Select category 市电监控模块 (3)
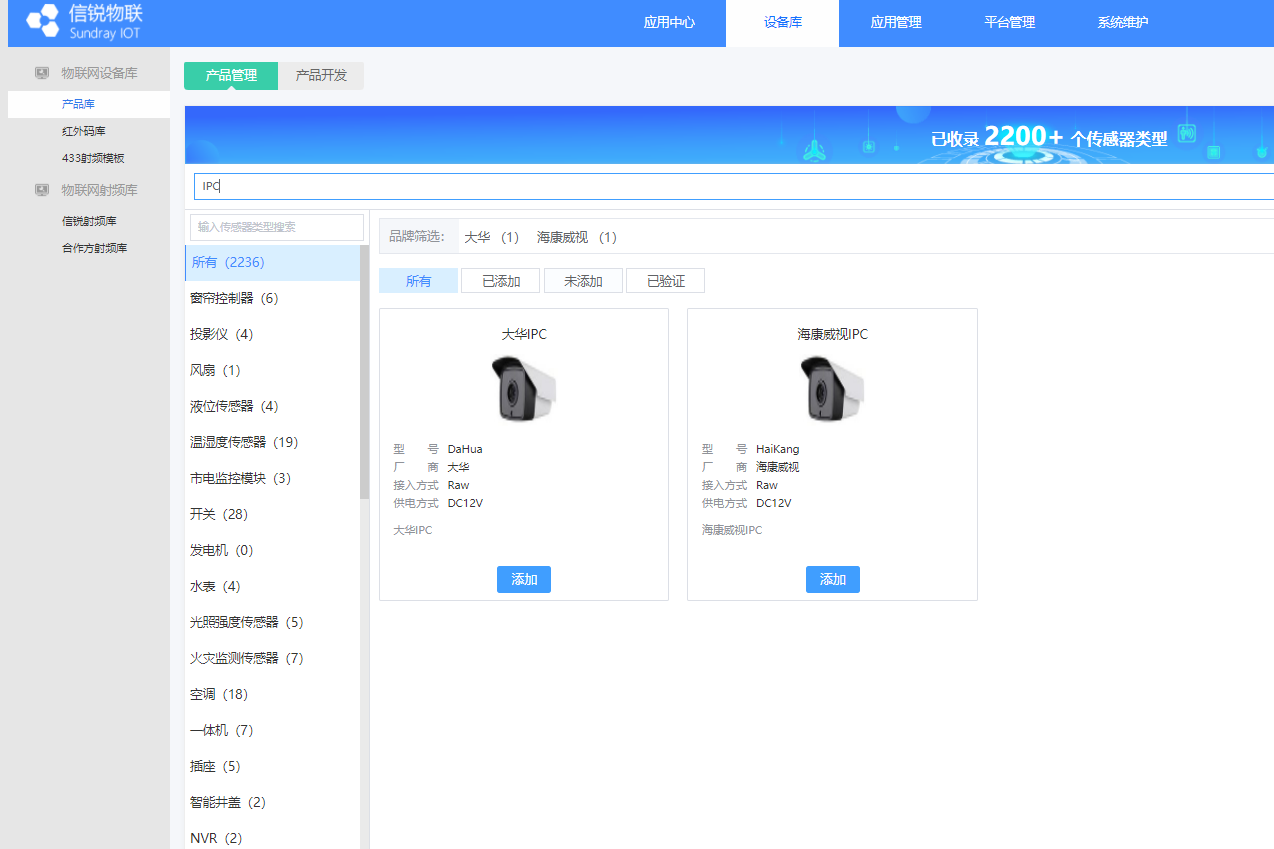Image resolution: width=1274 pixels, height=849 pixels. coord(272,478)
